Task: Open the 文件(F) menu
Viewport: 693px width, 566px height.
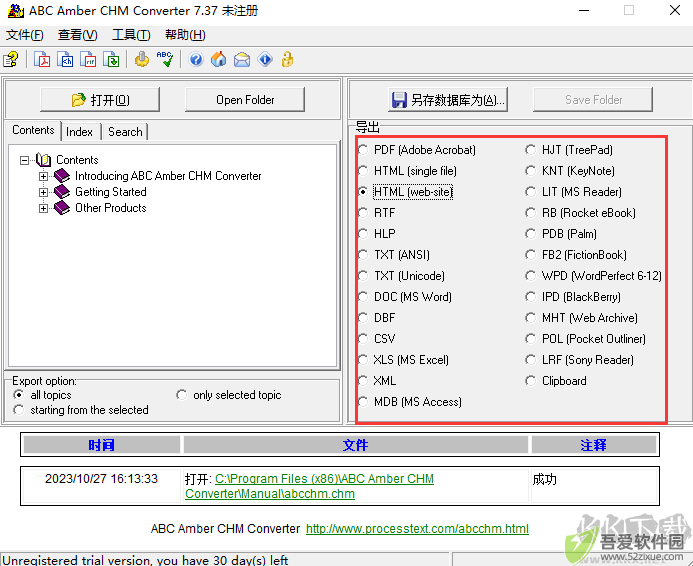Action: (25, 34)
